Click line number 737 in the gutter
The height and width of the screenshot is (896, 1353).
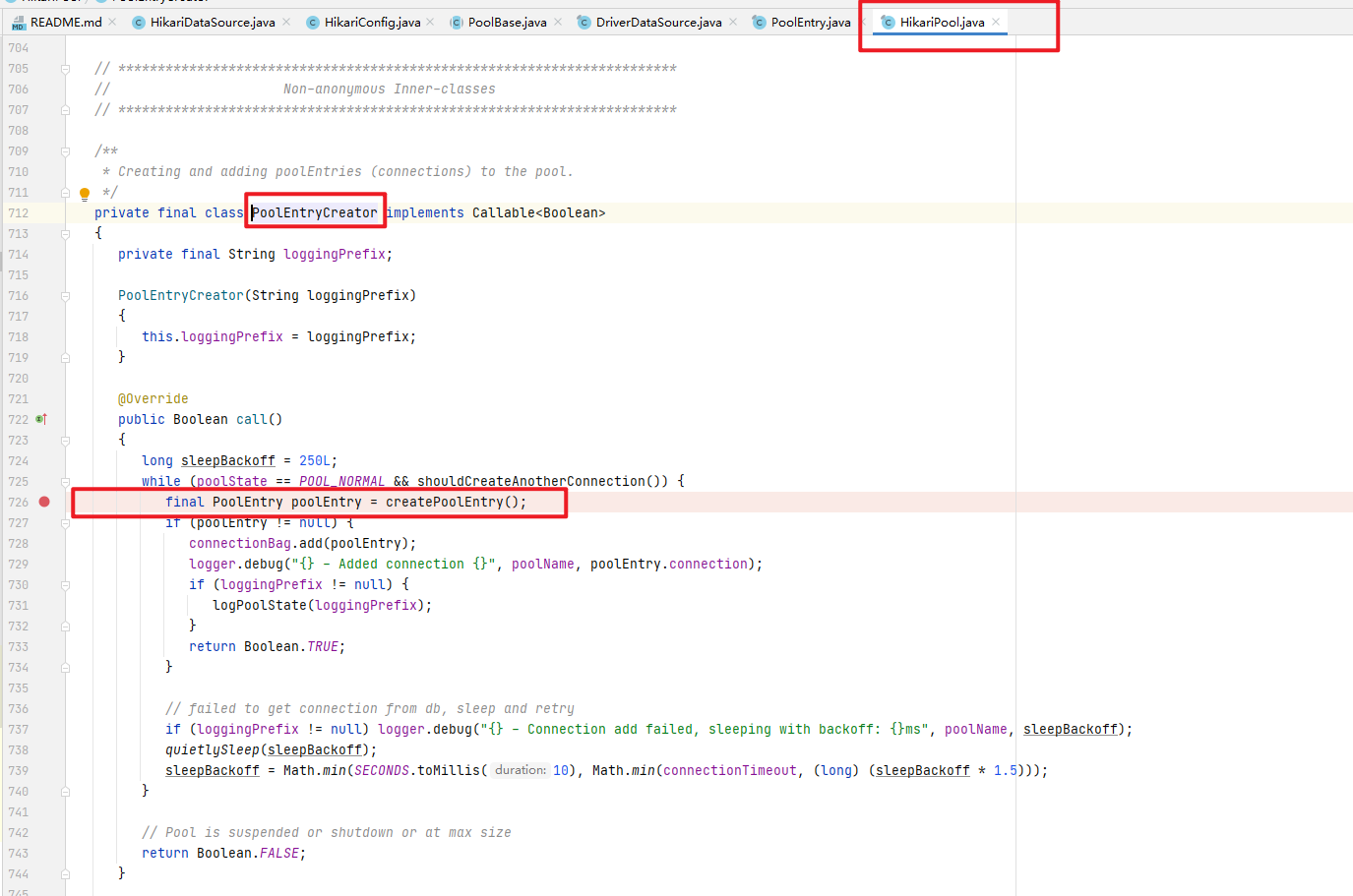(x=19, y=730)
